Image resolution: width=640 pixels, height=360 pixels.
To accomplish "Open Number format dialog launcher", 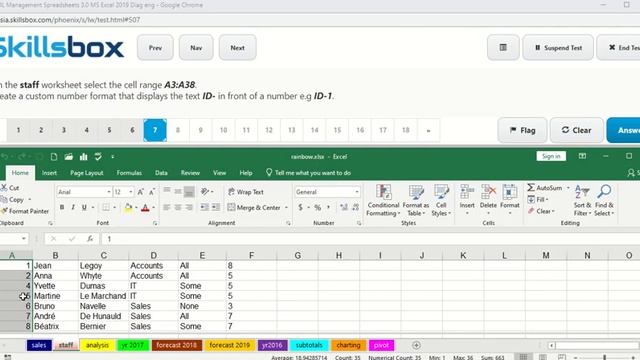I will [x=359, y=223].
